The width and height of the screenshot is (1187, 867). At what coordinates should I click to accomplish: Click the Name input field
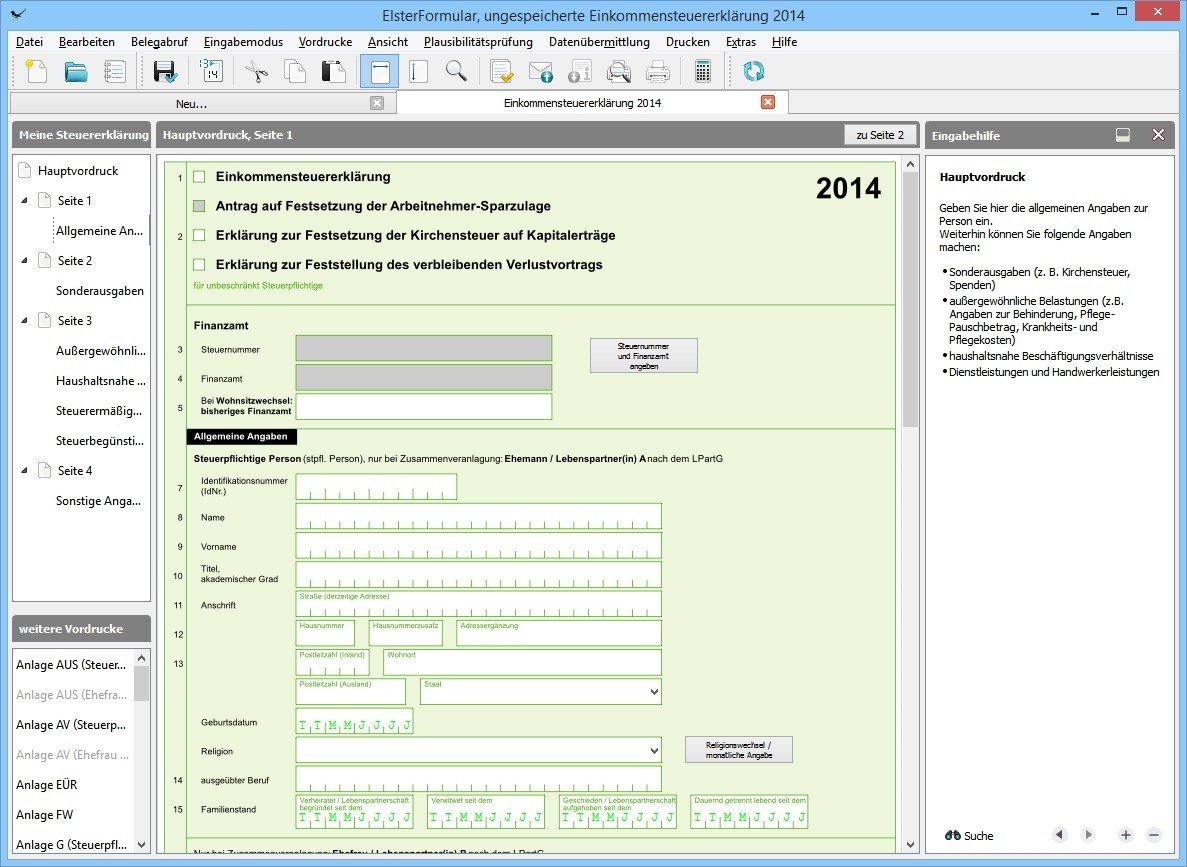pyautogui.click(x=478, y=516)
